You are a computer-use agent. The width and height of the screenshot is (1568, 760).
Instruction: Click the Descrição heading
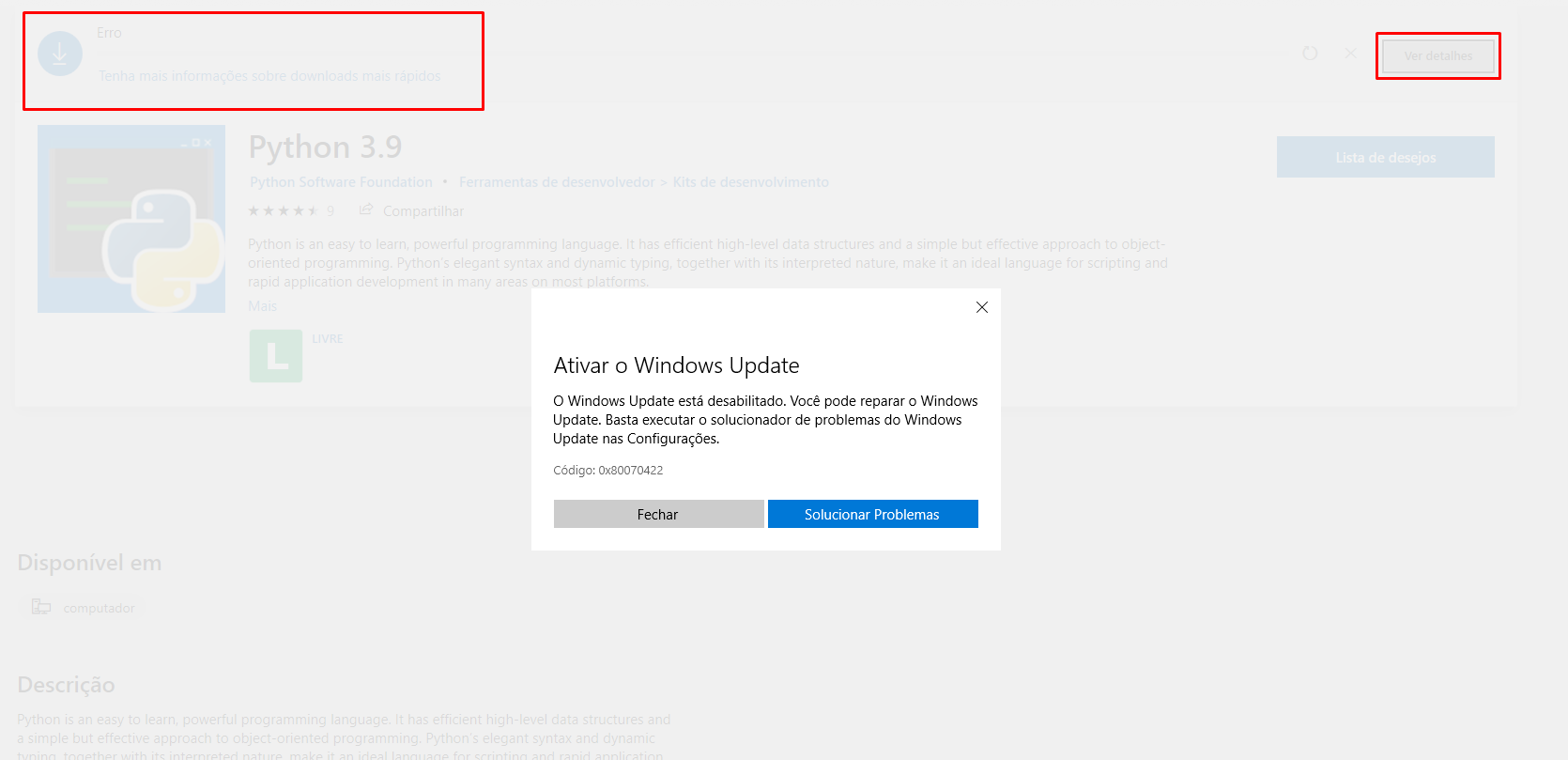tap(66, 685)
